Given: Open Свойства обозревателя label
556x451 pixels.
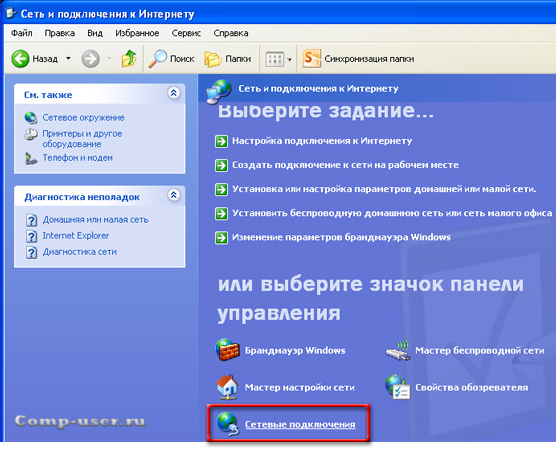Looking at the screenshot, I should 472,387.
